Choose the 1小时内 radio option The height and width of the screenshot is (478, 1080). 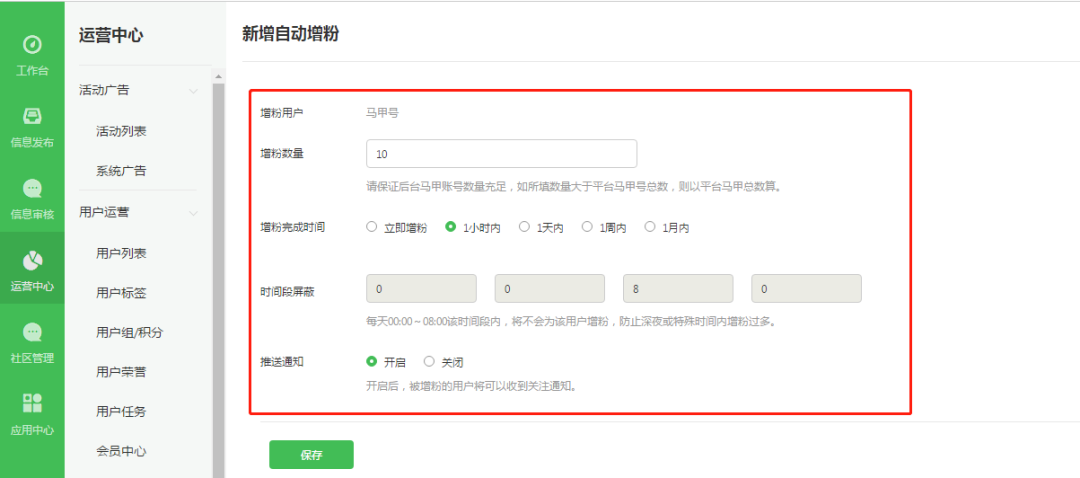(x=451, y=226)
